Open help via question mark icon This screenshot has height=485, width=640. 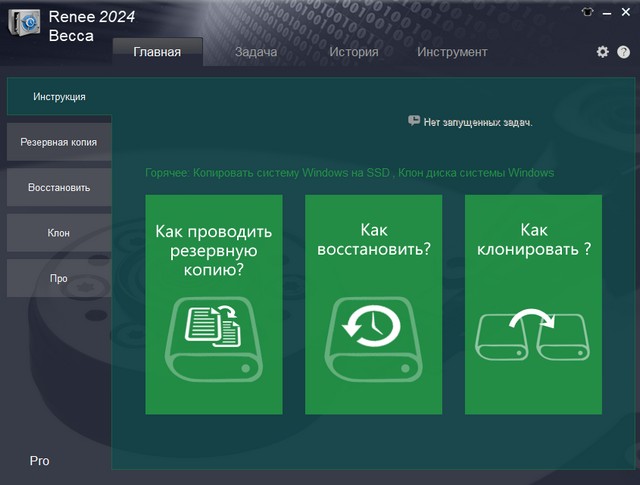(x=623, y=52)
